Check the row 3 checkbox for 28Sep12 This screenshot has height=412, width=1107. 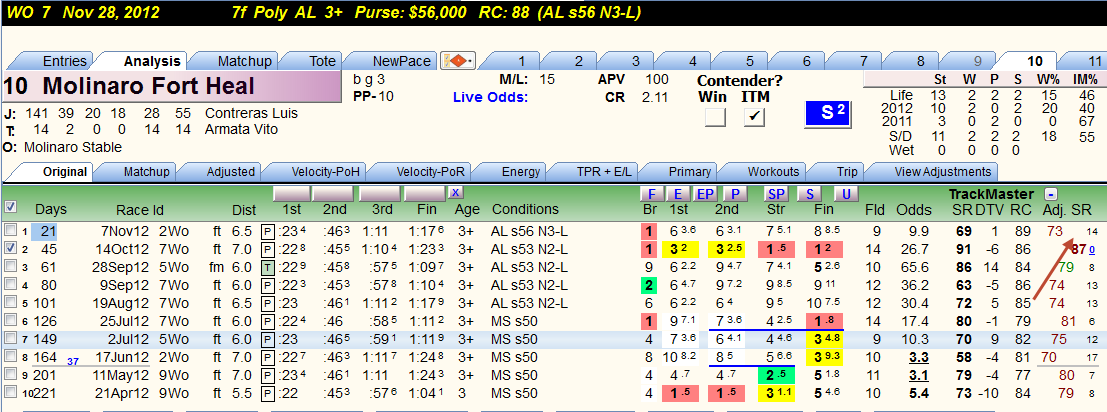pos(11,267)
